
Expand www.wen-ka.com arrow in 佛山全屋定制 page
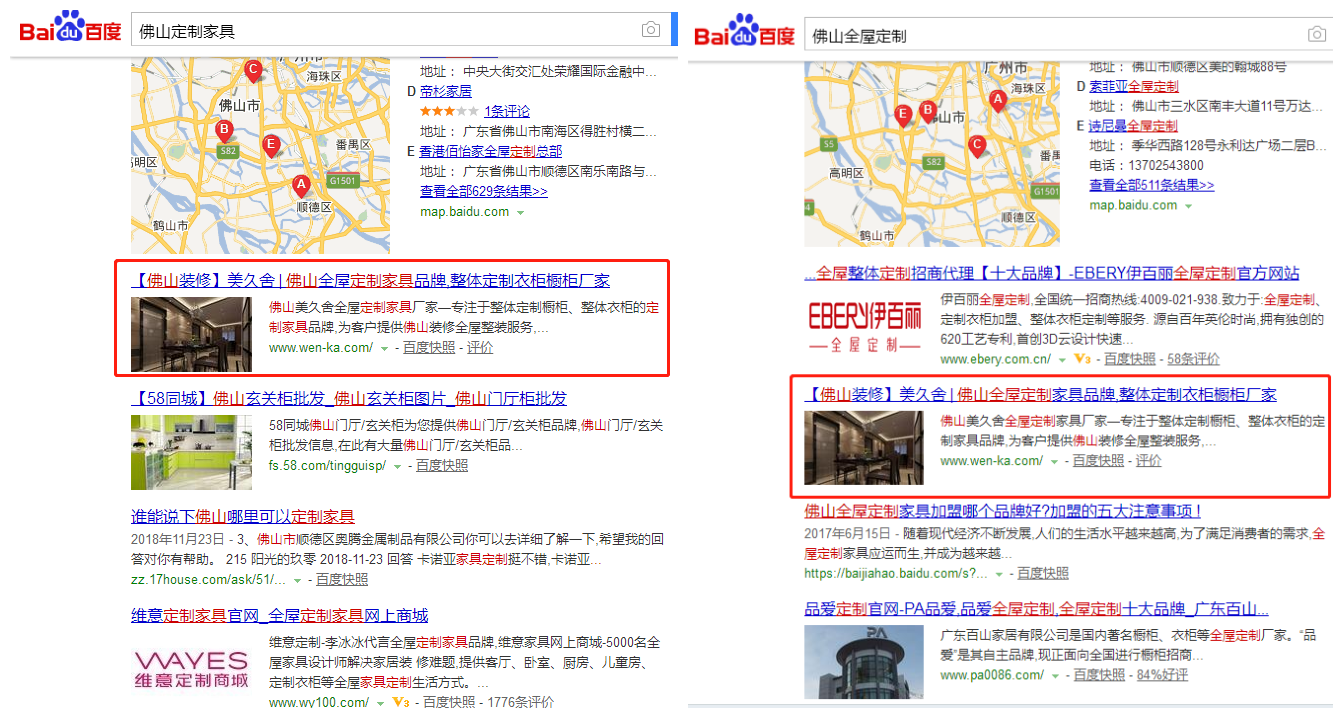point(1054,462)
